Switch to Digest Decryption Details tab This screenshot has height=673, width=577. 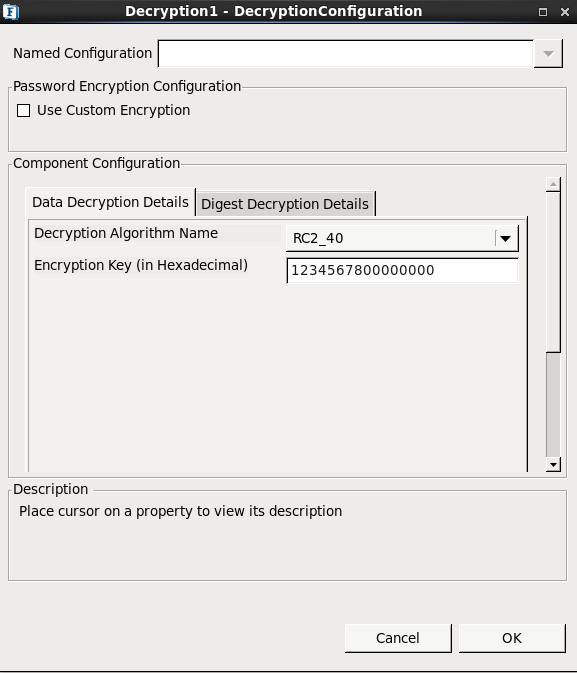click(x=285, y=204)
